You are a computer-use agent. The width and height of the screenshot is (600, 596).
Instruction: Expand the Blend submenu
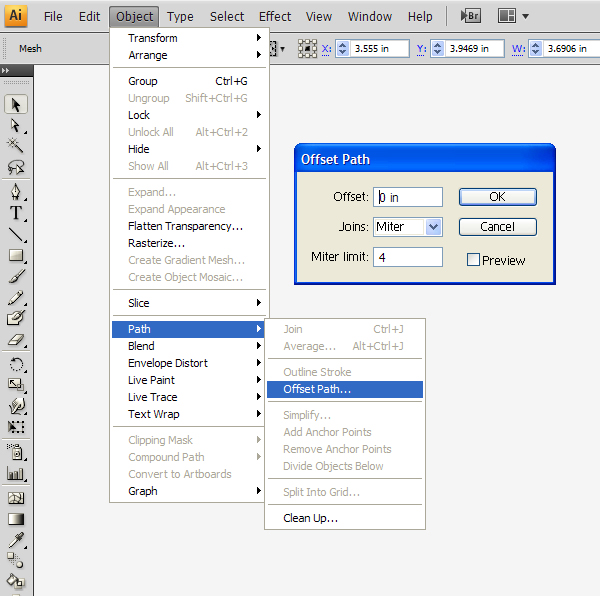189,346
